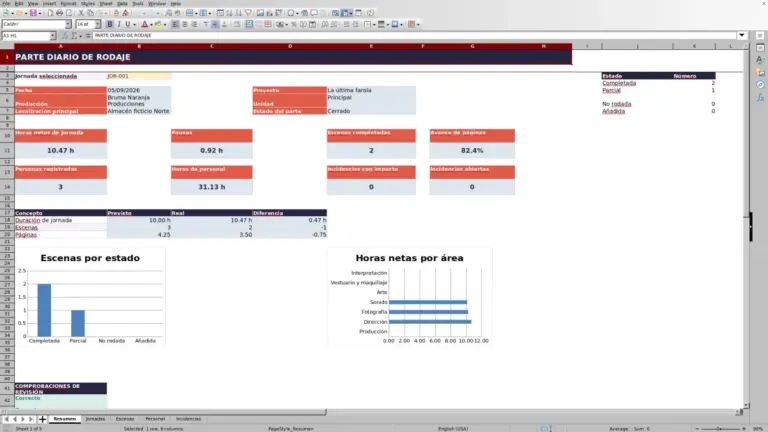
Task: Open the Font name dropdown
Action: [x=68, y=24]
